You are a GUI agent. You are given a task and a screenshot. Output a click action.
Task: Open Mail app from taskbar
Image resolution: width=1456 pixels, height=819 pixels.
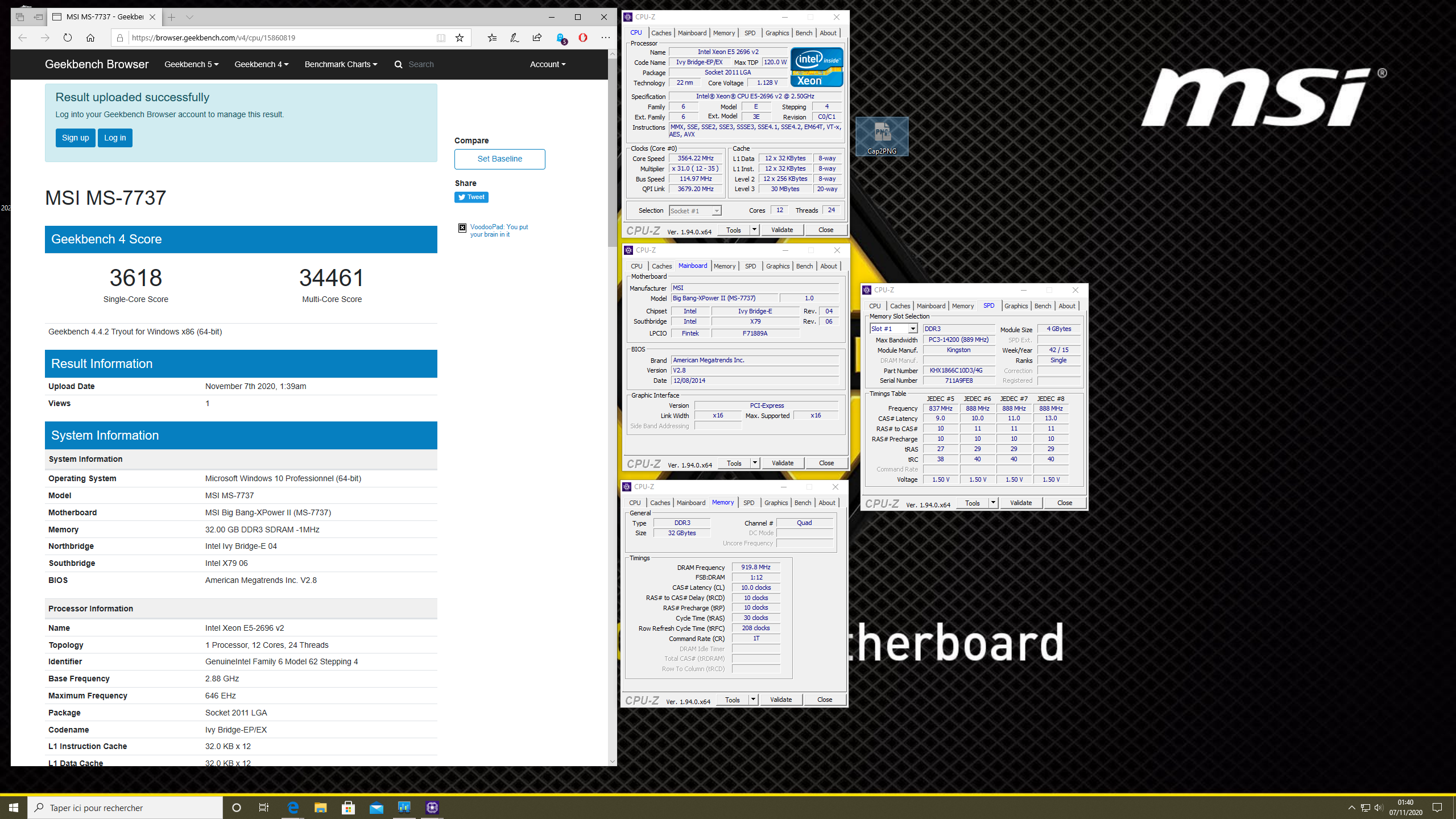click(x=377, y=808)
